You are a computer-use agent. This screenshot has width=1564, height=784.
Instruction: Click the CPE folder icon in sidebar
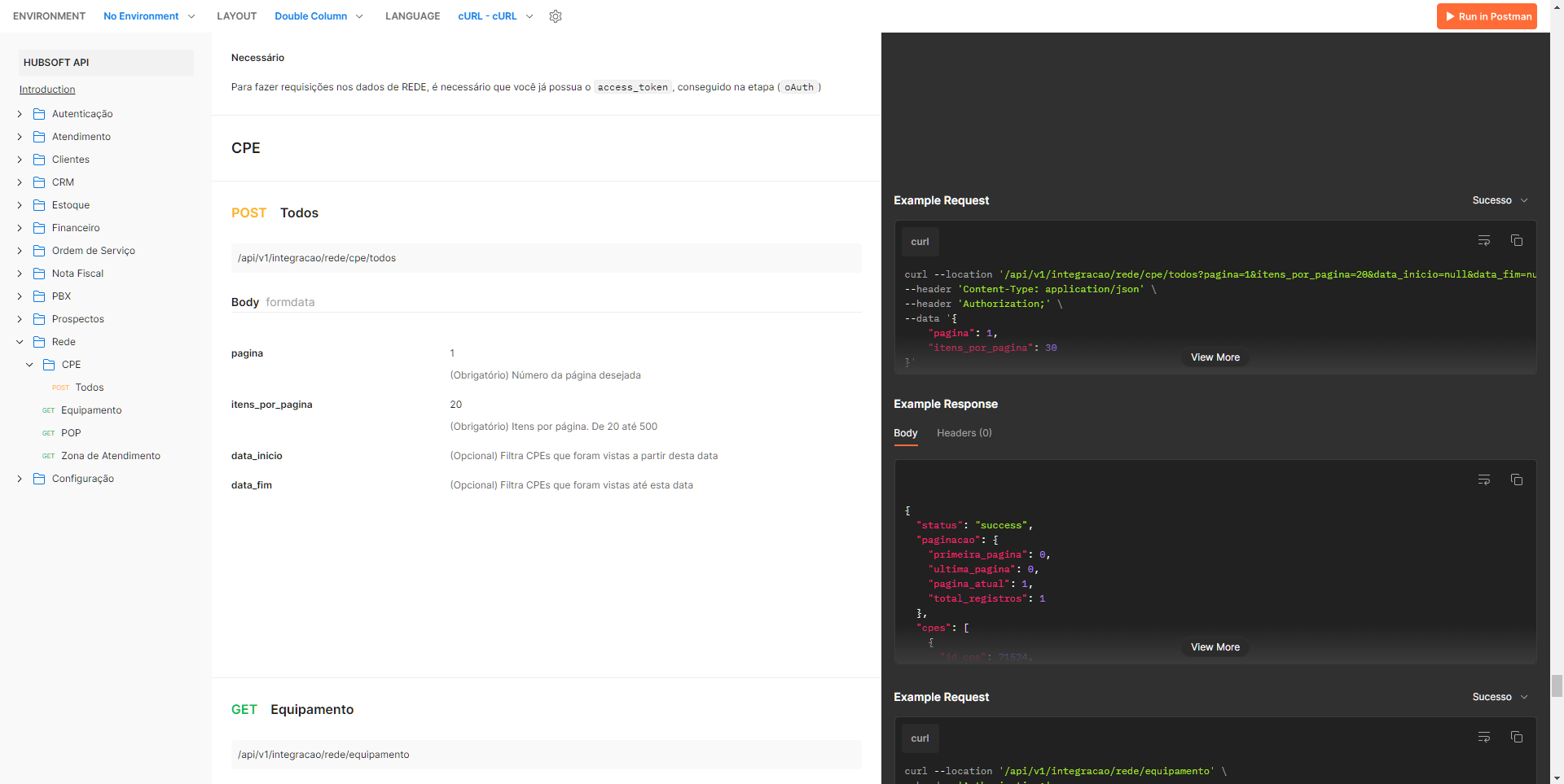pos(49,365)
